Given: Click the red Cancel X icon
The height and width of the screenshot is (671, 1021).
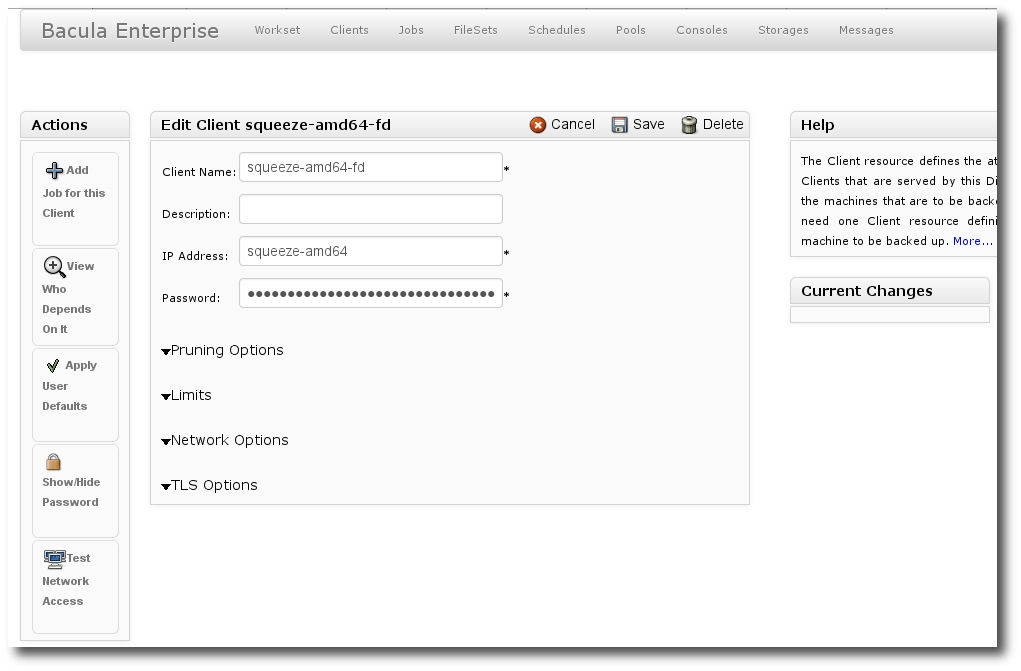Looking at the screenshot, I should [538, 125].
